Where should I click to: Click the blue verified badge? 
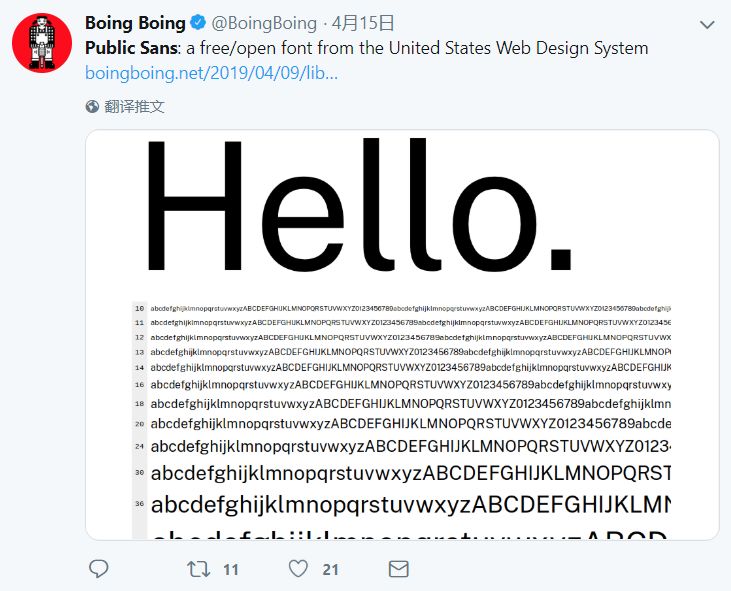(199, 23)
